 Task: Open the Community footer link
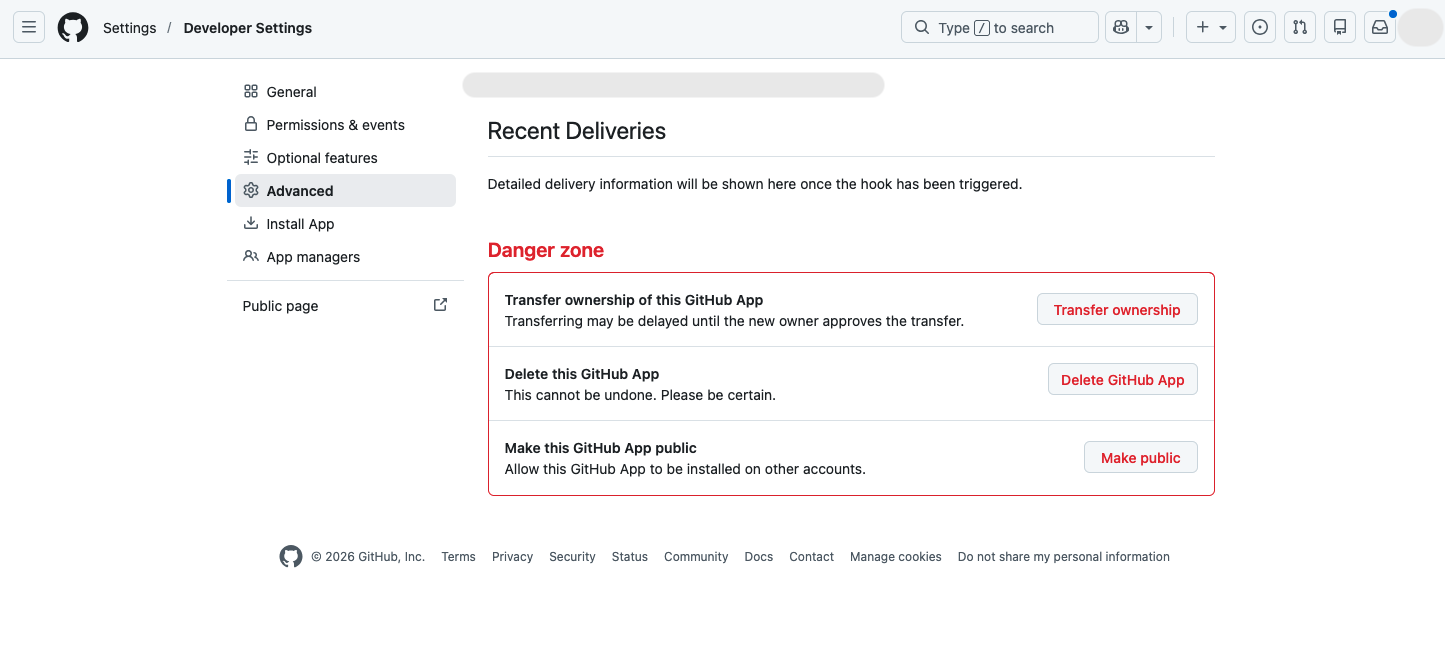click(x=696, y=557)
